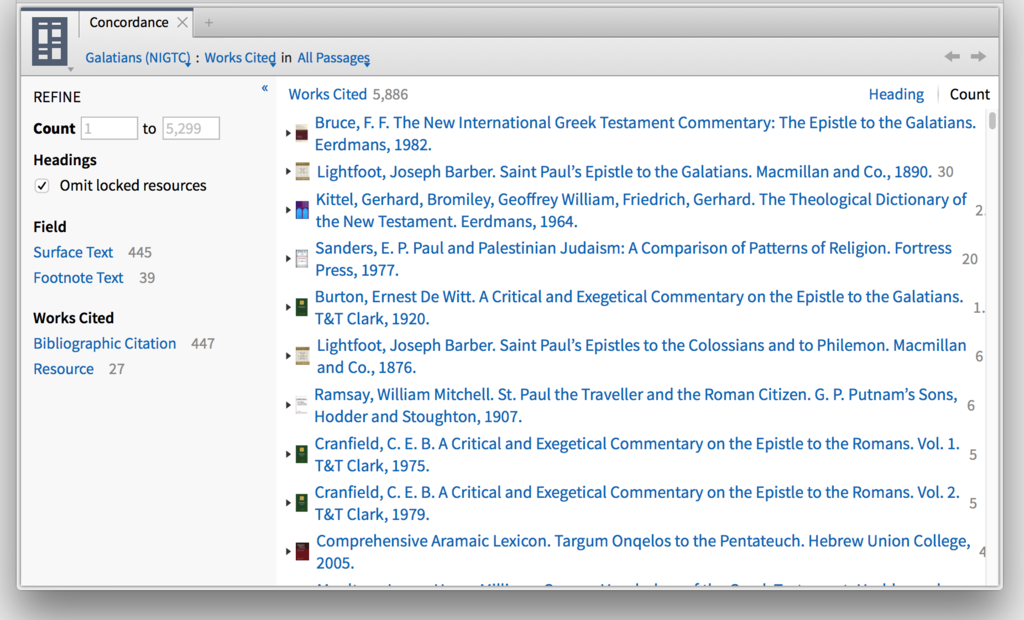This screenshot has height=620, width=1024.
Task: Click the Burton Galatians commentary cover icon
Action: pos(302,307)
